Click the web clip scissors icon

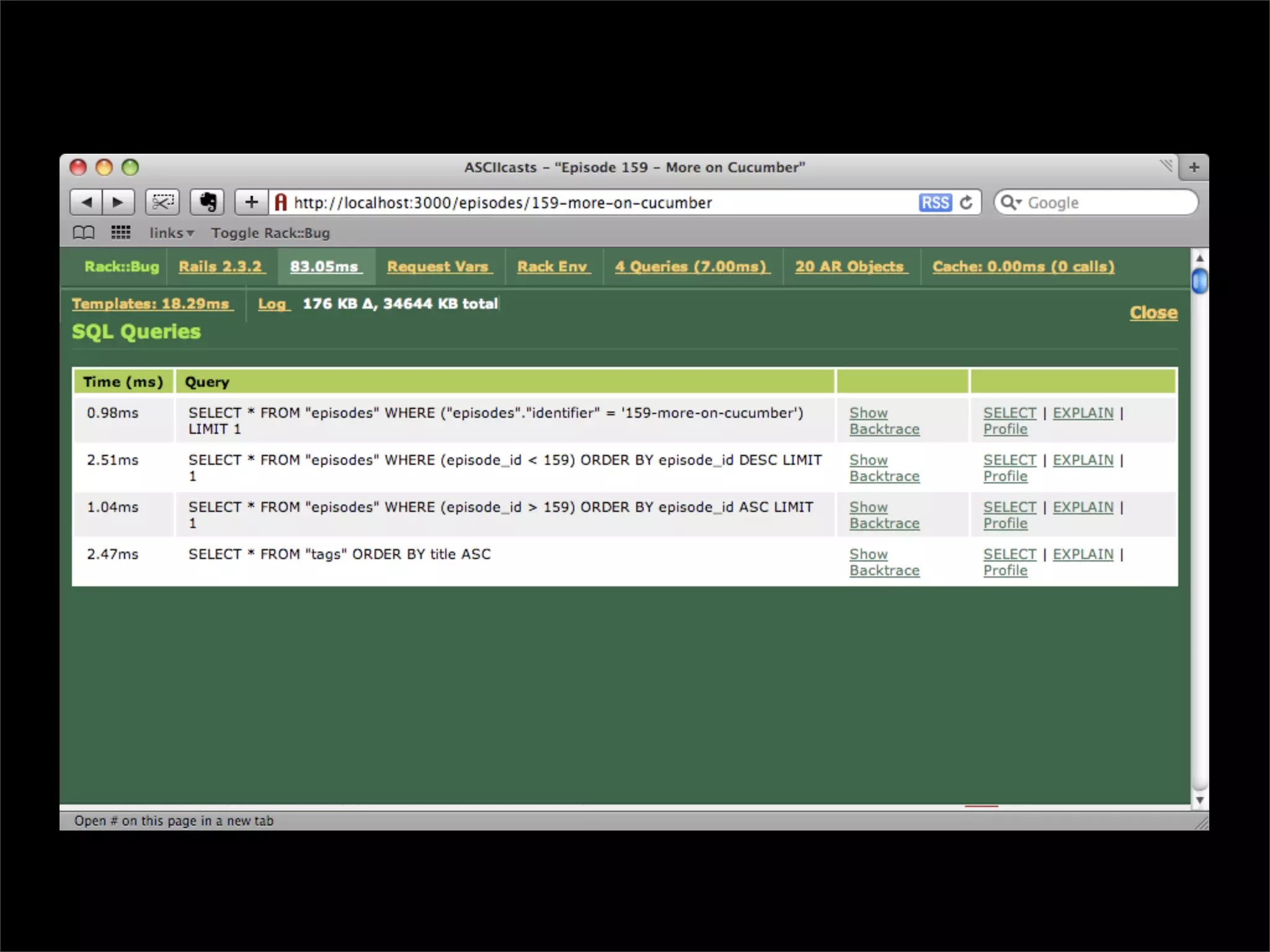162,202
